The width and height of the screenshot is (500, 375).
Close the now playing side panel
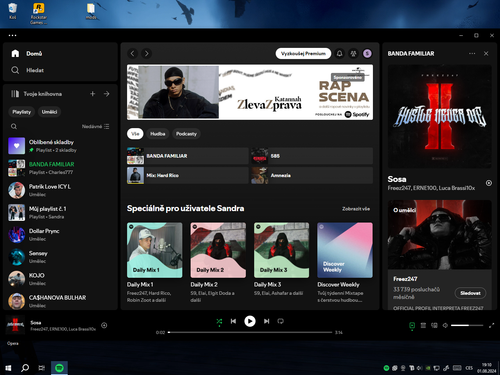tap(486, 53)
